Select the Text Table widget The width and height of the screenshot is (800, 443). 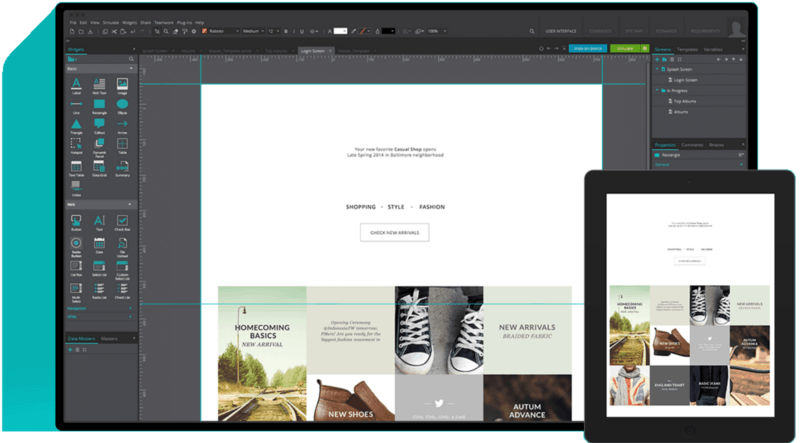click(x=76, y=169)
